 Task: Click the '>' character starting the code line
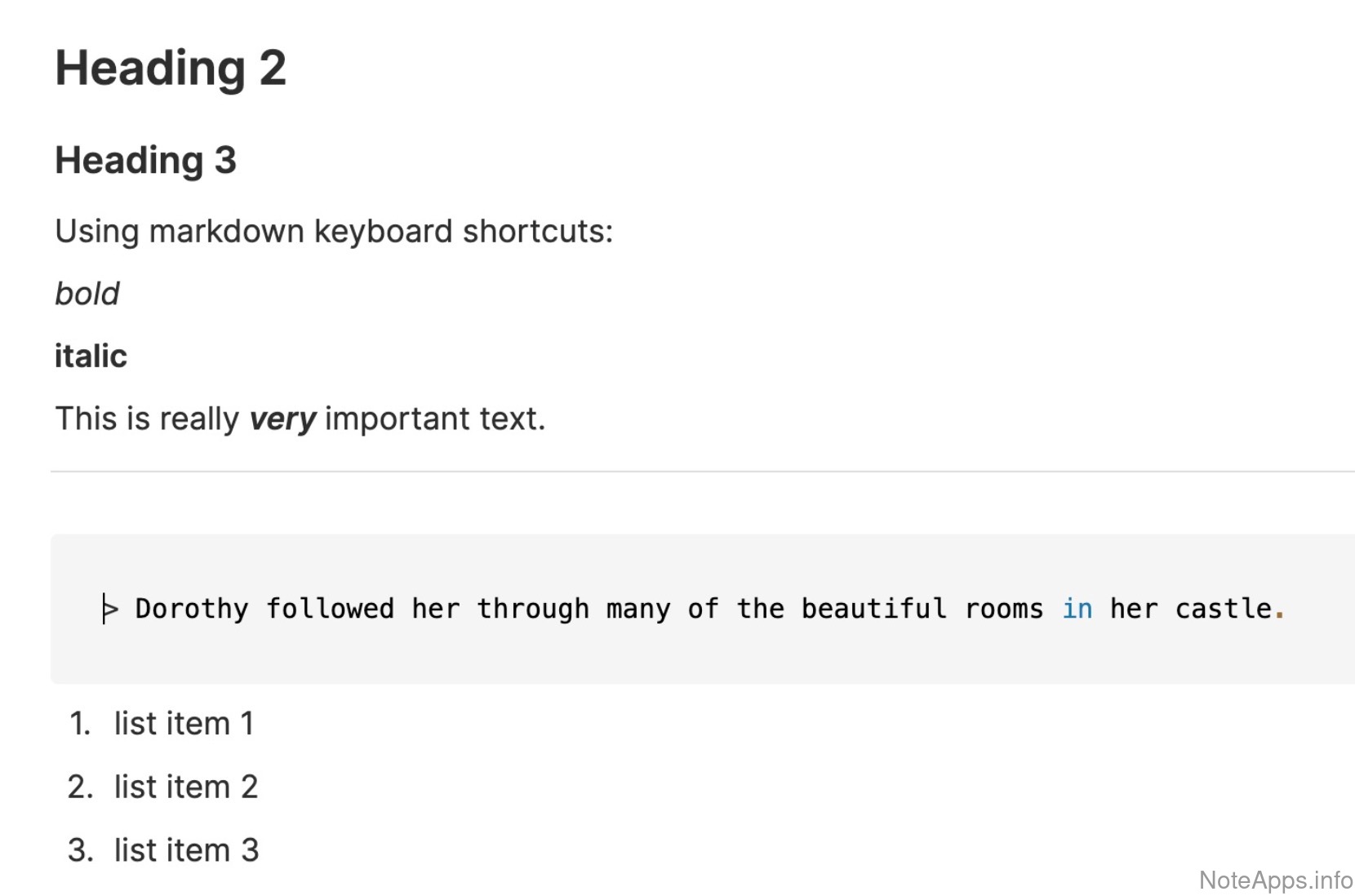click(x=111, y=609)
